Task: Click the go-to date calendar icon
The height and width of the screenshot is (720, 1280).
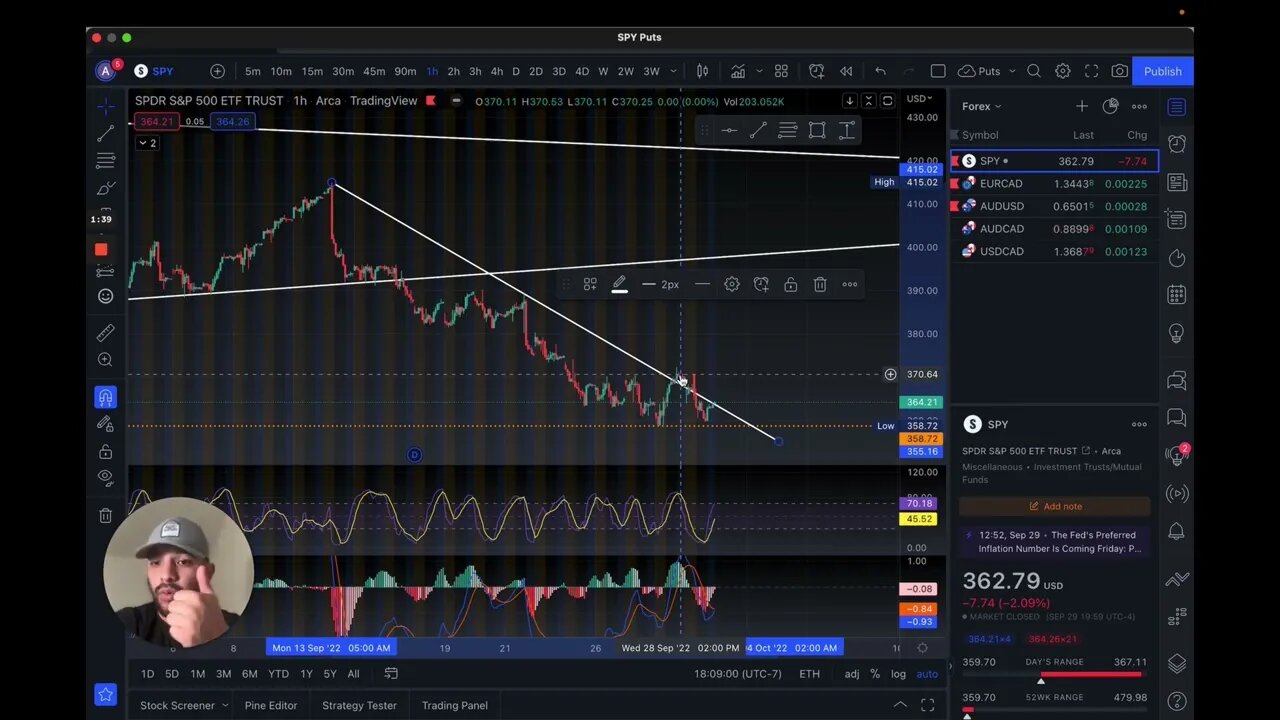Action: tap(391, 674)
